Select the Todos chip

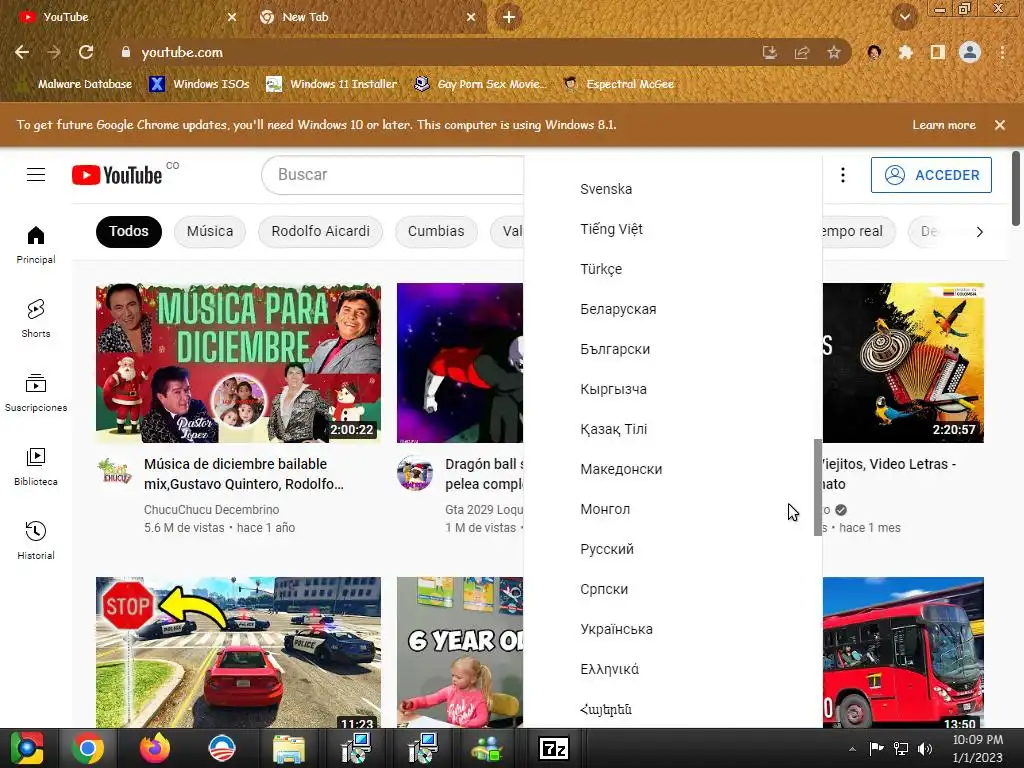[129, 231]
